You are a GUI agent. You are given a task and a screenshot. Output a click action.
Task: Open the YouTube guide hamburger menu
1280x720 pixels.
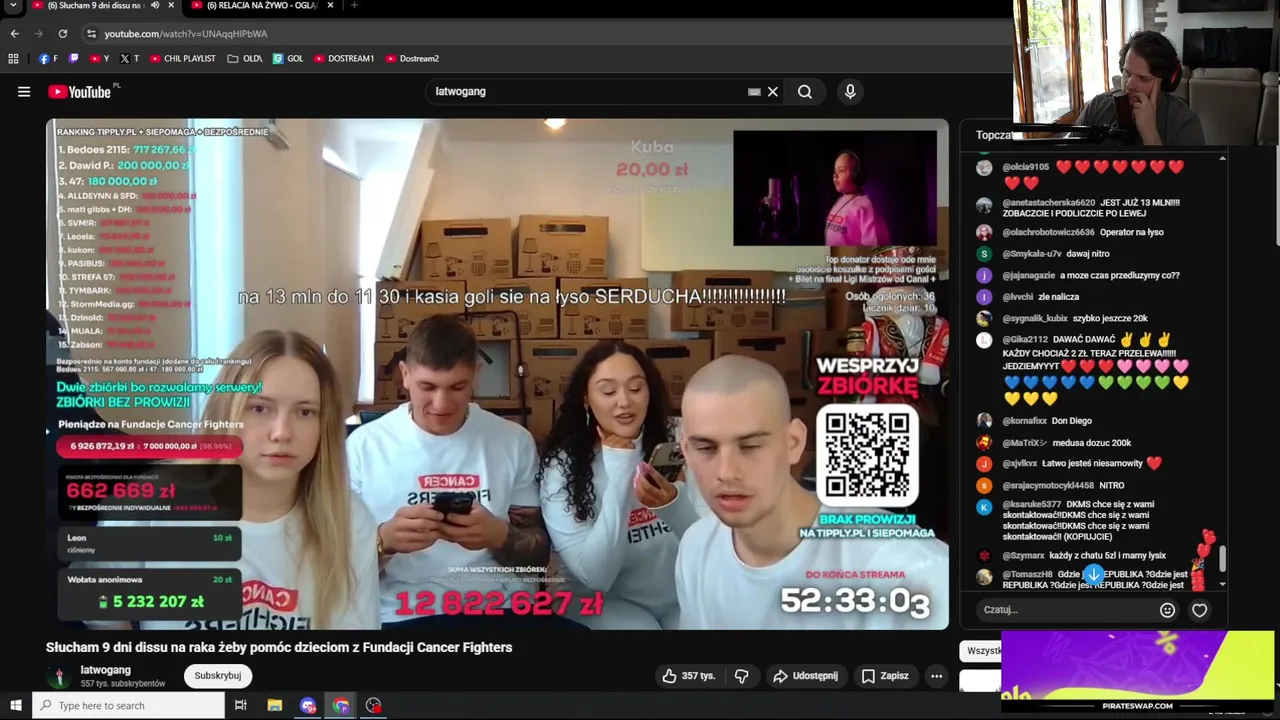point(24,92)
